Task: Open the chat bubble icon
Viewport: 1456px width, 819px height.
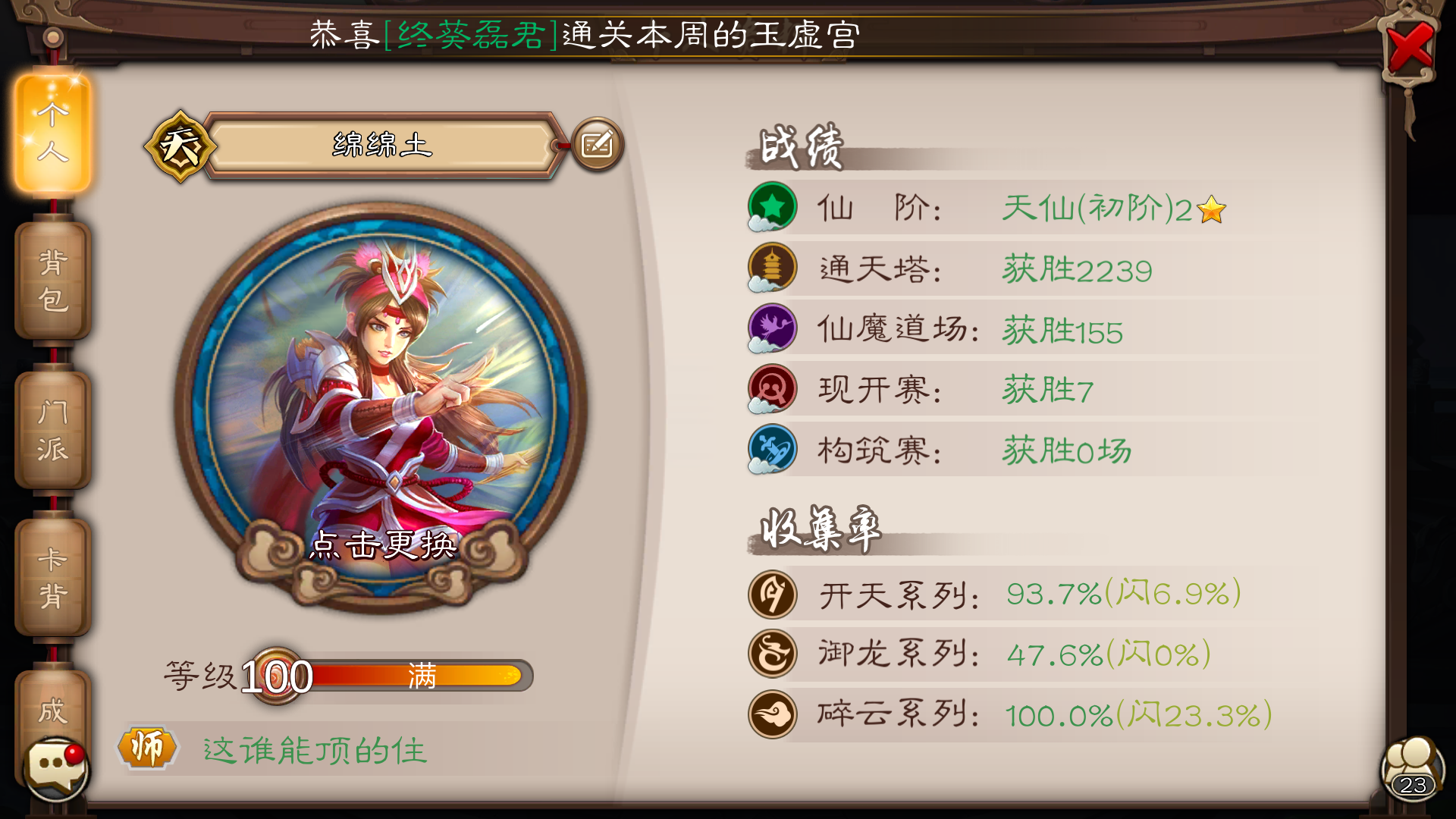Action: 55,767
